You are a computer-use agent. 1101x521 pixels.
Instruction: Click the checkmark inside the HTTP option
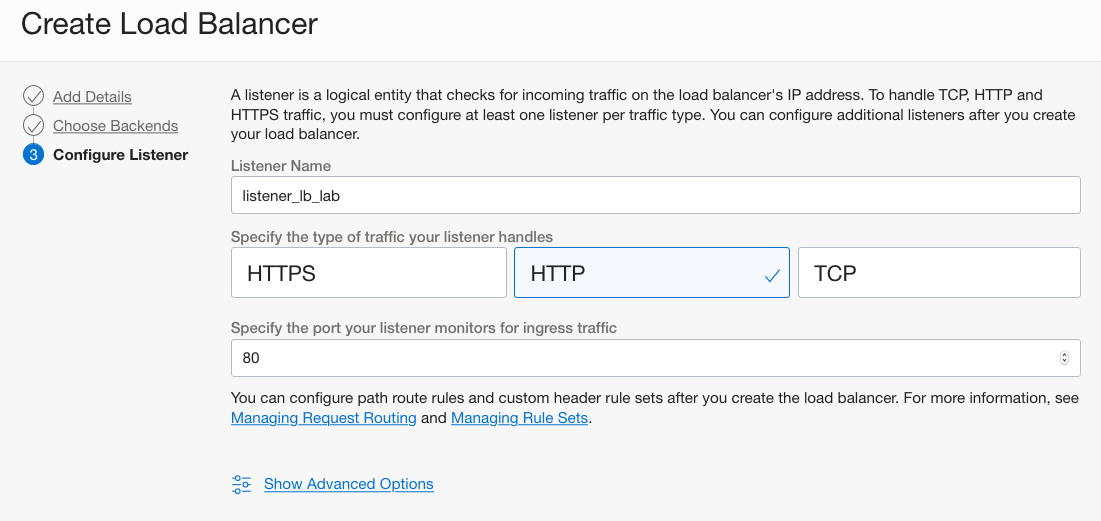(x=772, y=276)
